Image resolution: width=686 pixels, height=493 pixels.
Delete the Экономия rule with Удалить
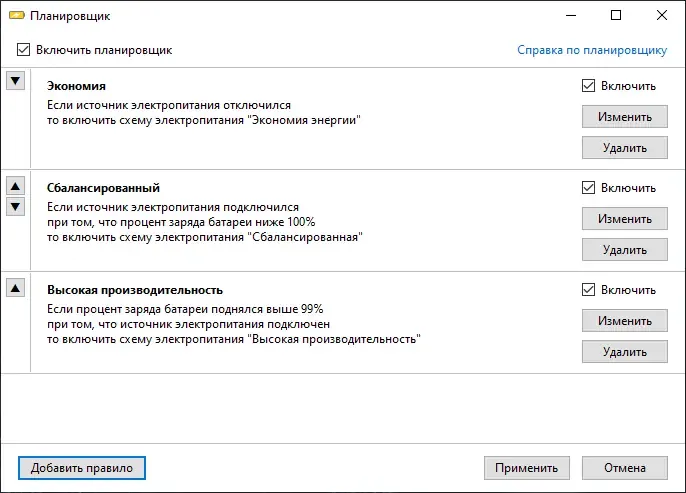[624, 148]
